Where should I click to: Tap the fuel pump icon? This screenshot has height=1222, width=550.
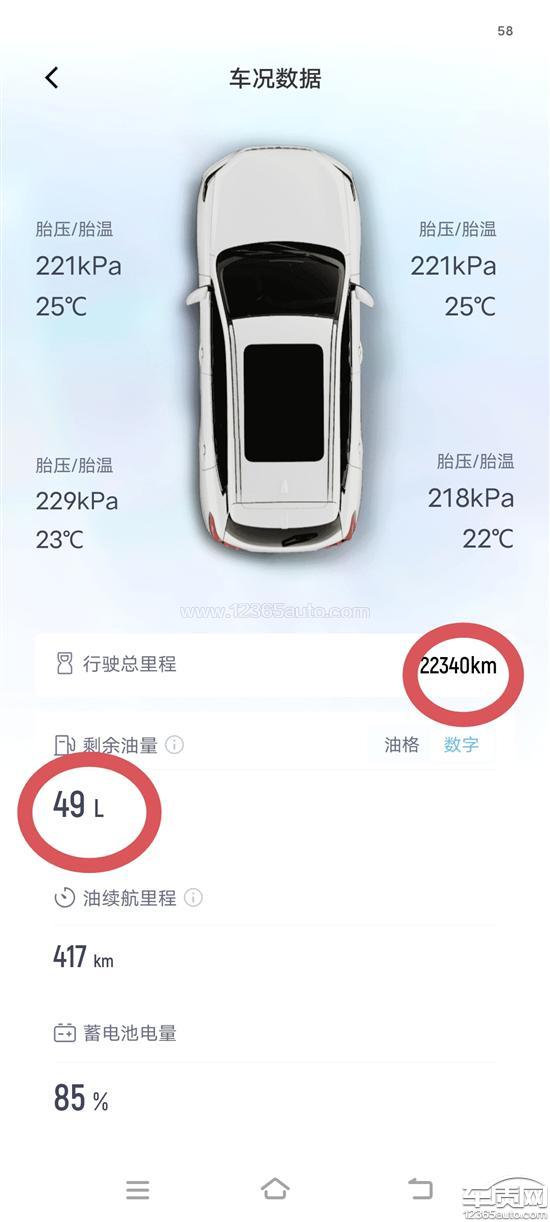[65, 745]
